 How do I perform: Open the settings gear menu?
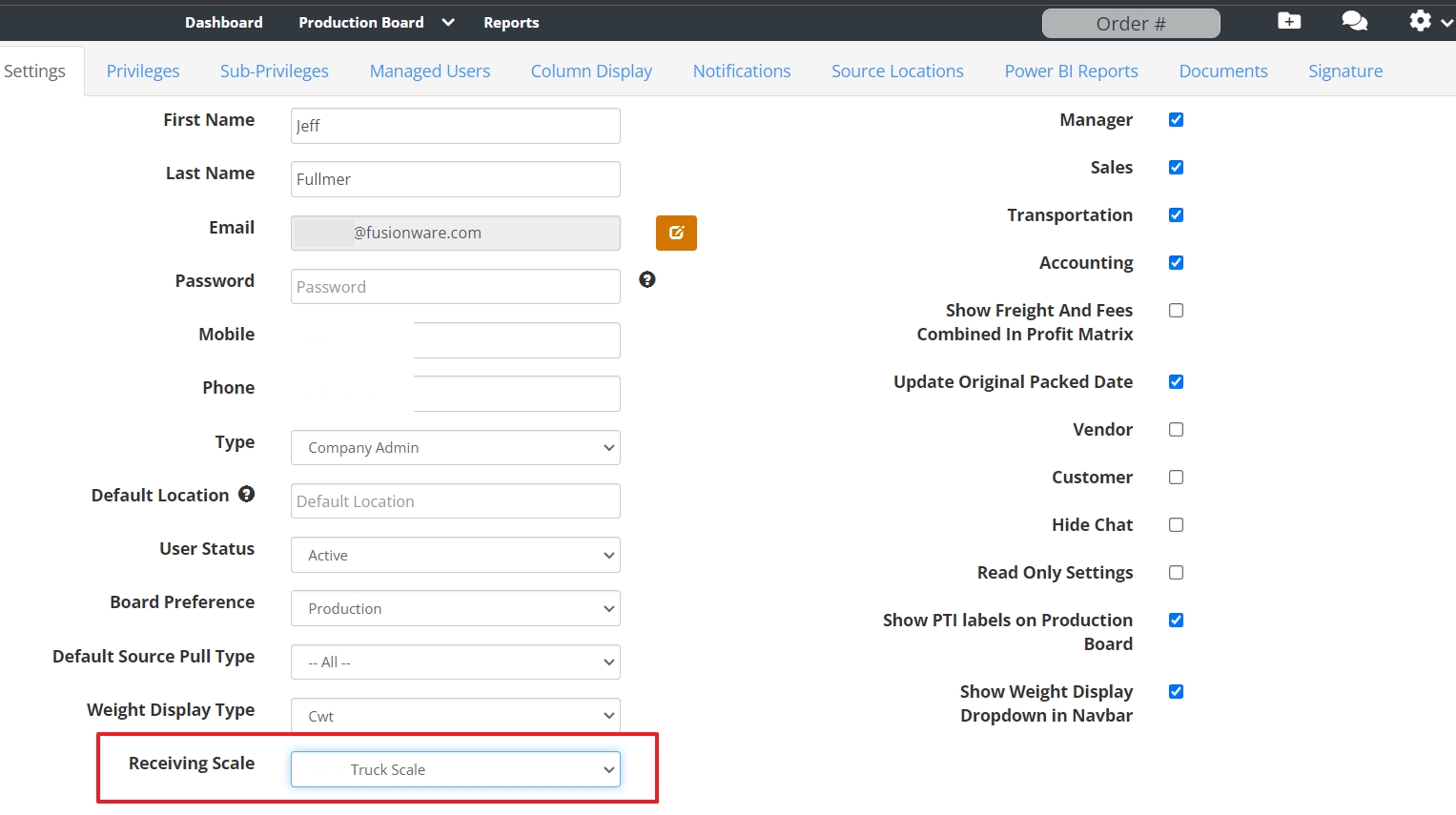pyautogui.click(x=1429, y=21)
